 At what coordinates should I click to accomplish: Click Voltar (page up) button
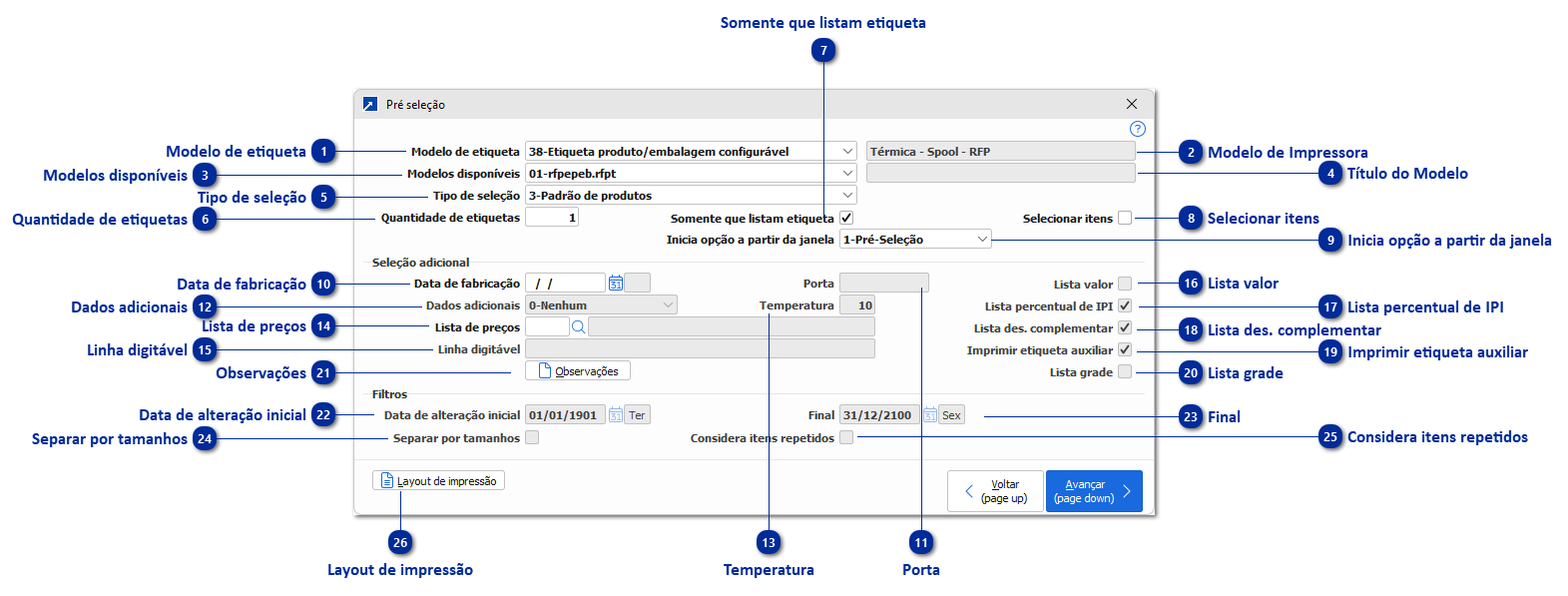[995, 491]
